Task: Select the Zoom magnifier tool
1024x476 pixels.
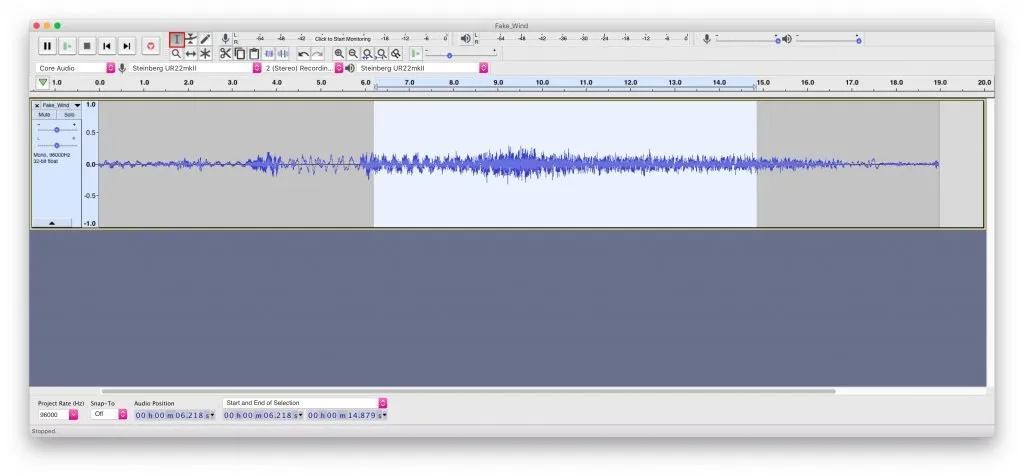Action: 176,54
